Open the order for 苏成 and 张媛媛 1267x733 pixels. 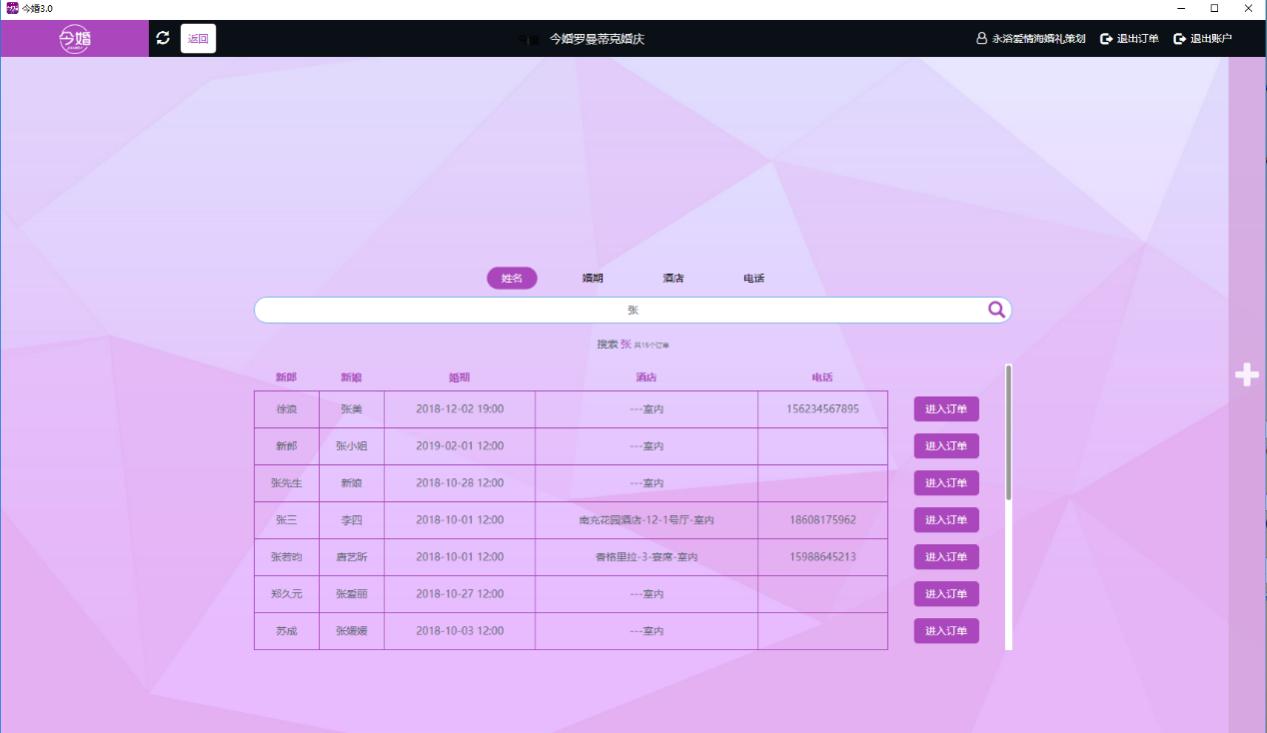tap(944, 630)
